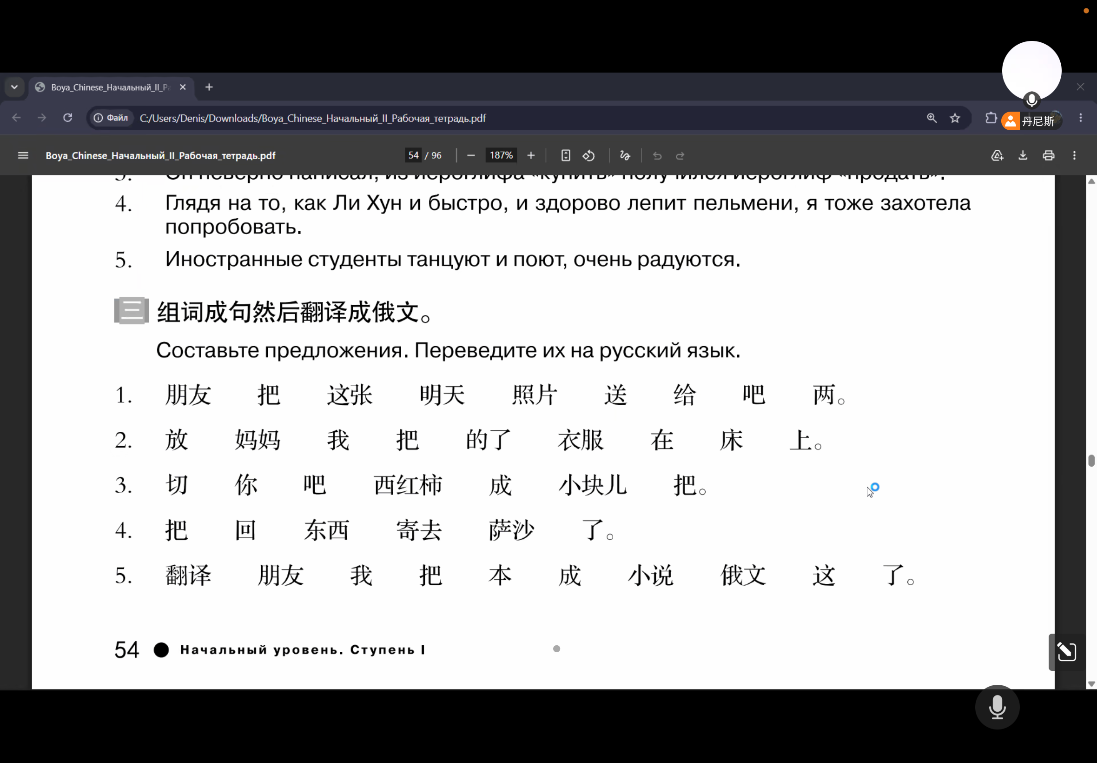Image resolution: width=1097 pixels, height=763 pixels.
Task: Click the word 照片 in line 1
Action: click(535, 395)
